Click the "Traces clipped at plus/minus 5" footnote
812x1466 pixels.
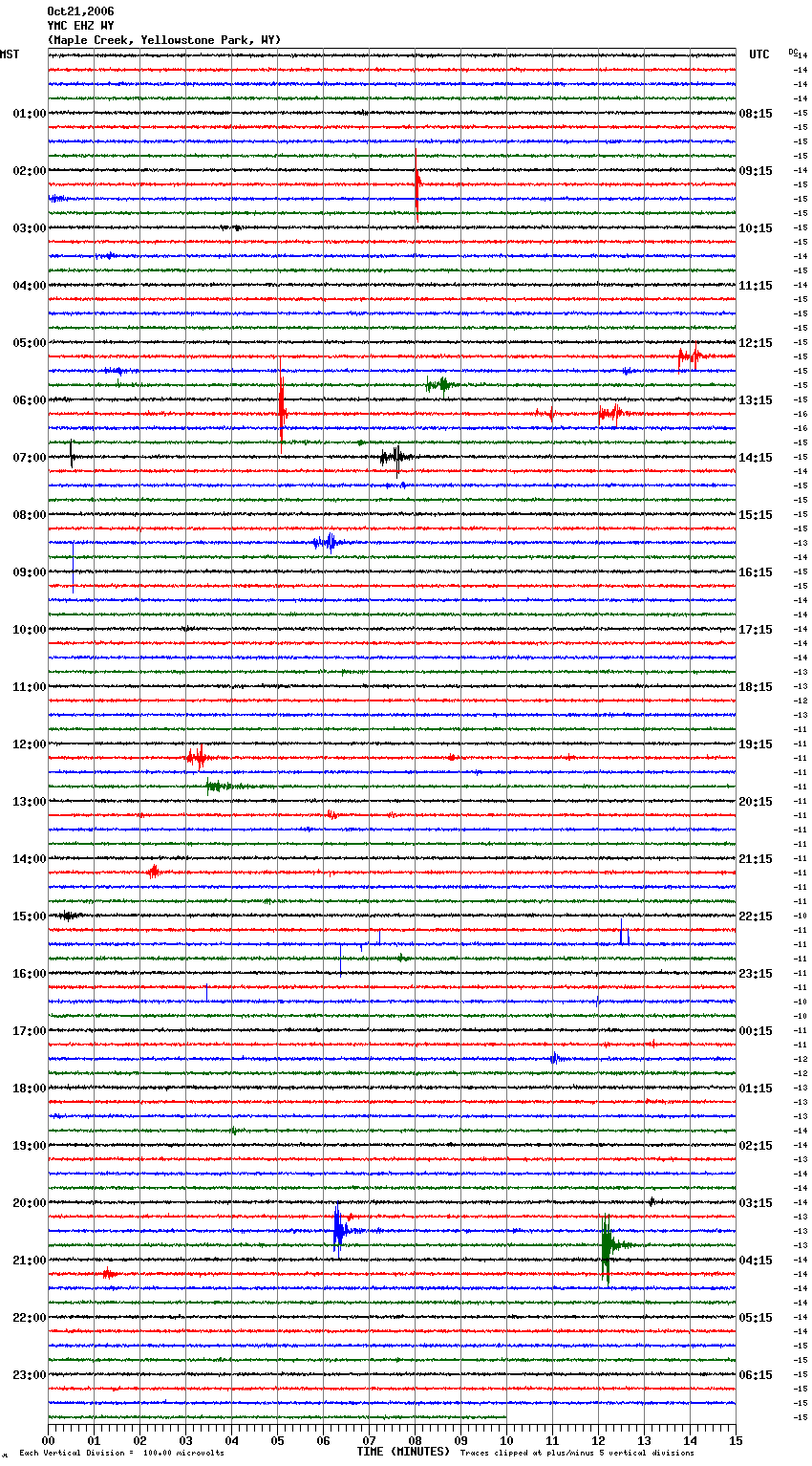coord(577,1453)
